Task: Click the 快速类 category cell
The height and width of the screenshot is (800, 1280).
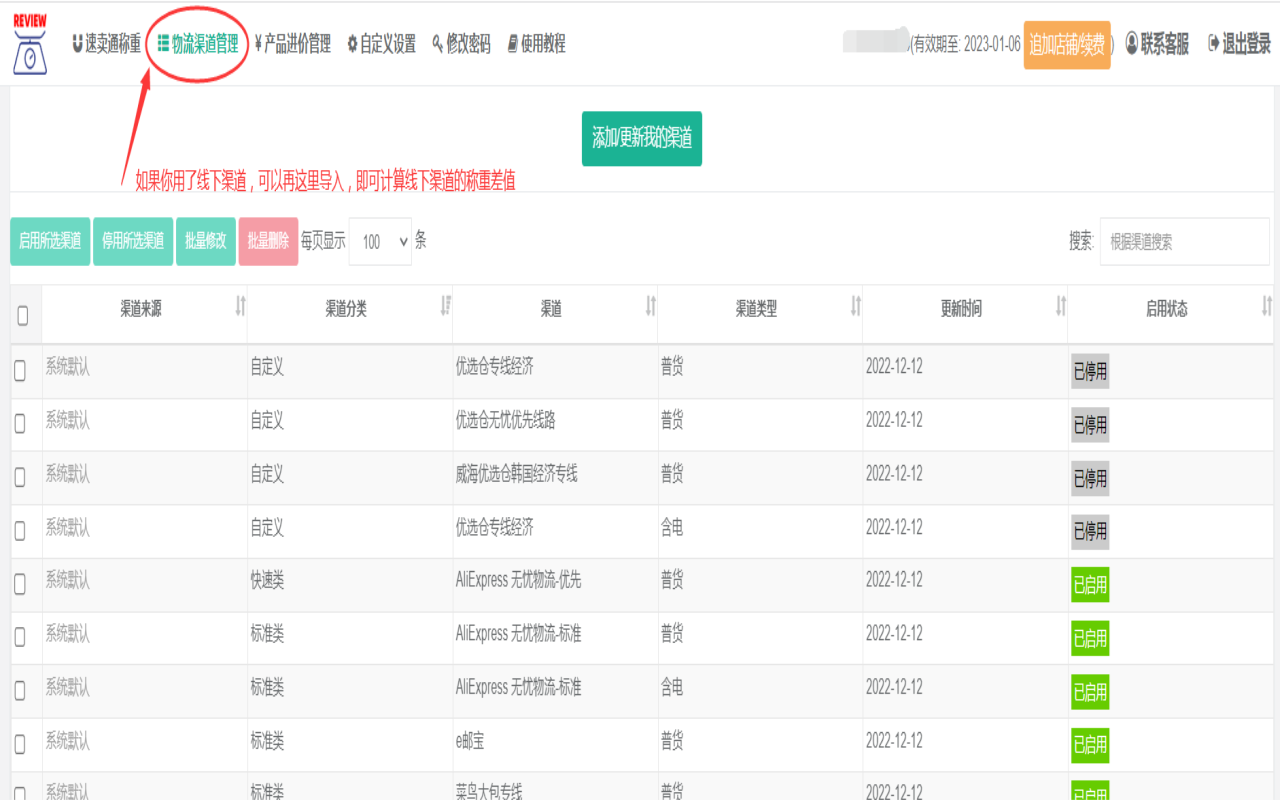Action: (267, 580)
